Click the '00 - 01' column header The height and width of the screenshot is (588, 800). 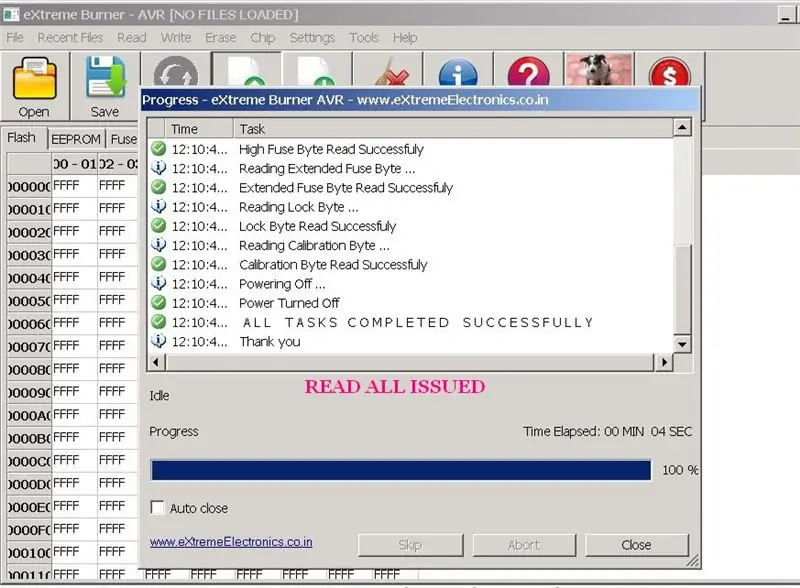(74, 164)
